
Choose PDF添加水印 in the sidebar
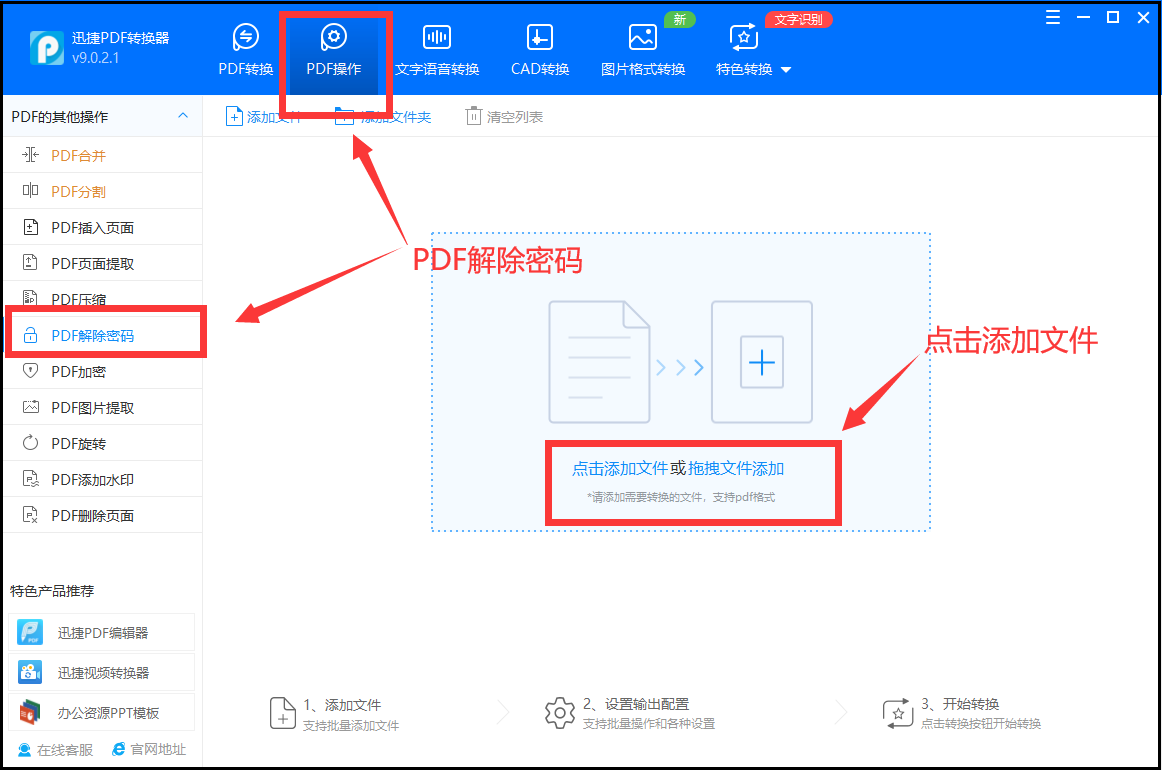103,479
